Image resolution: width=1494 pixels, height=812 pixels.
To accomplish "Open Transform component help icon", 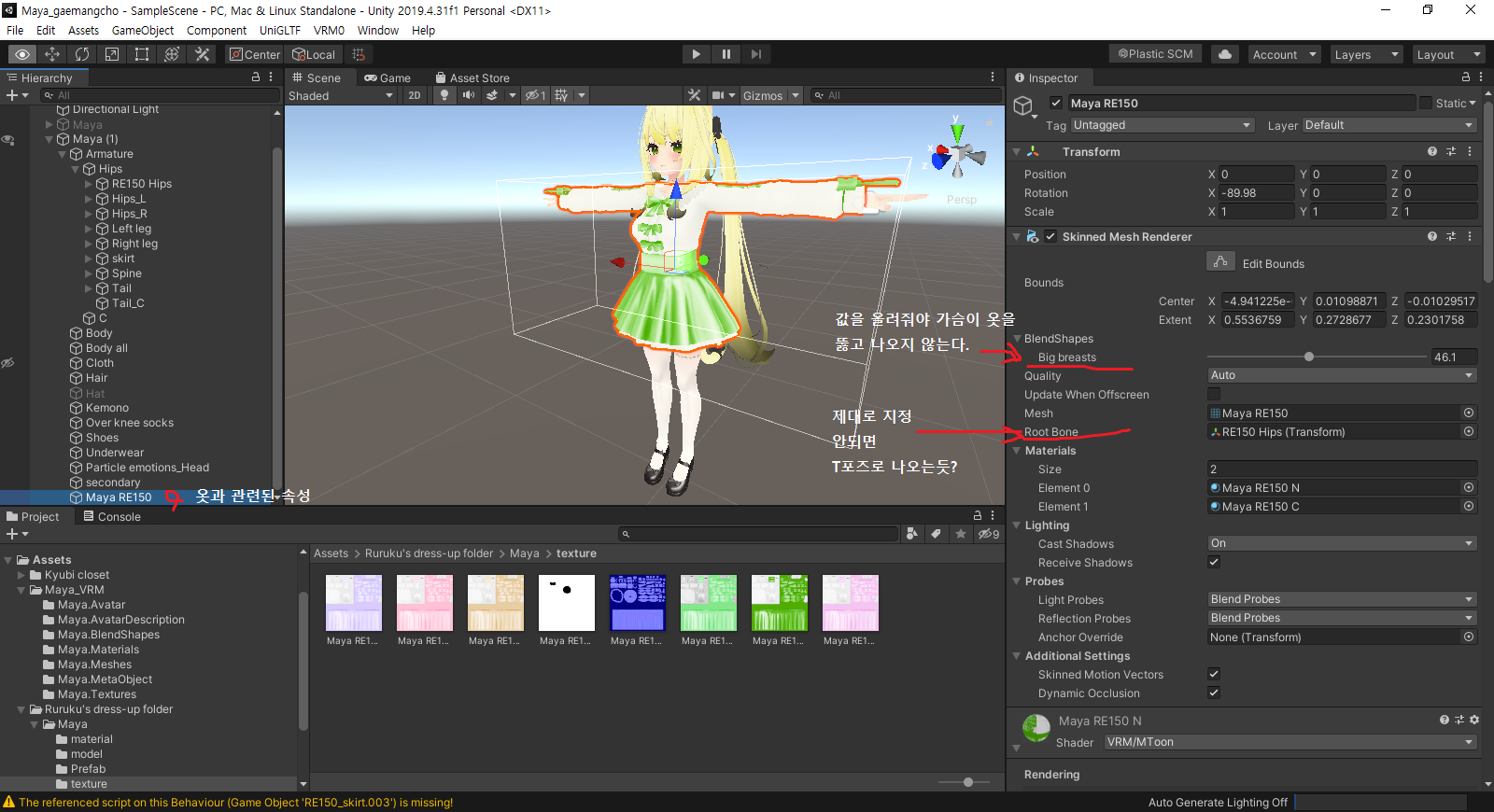I will 1432,151.
